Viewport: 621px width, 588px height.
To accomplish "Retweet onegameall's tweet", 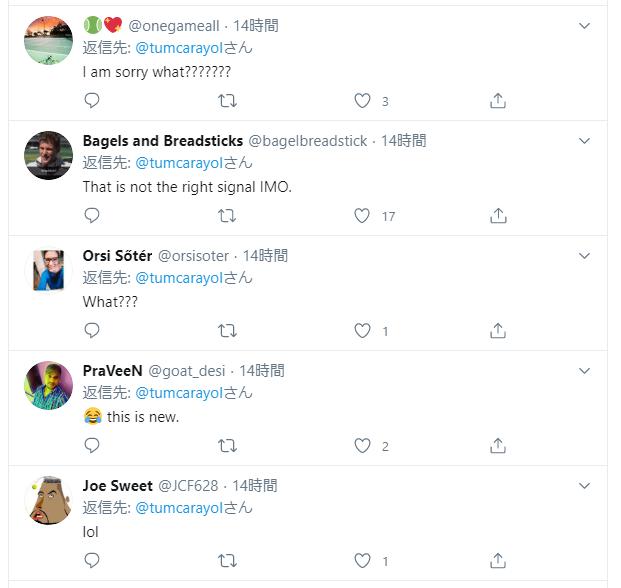I will 227,100.
